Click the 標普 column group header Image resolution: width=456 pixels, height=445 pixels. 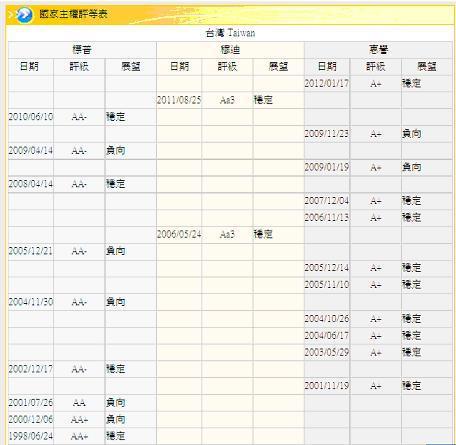coord(82,50)
